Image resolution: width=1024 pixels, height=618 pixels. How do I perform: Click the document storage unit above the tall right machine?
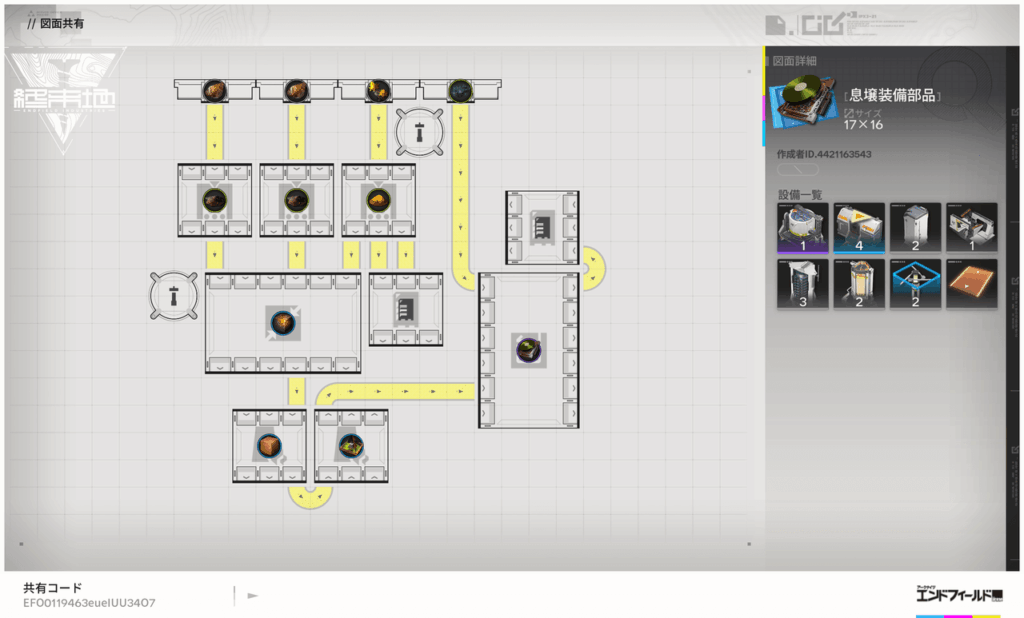coord(542,228)
